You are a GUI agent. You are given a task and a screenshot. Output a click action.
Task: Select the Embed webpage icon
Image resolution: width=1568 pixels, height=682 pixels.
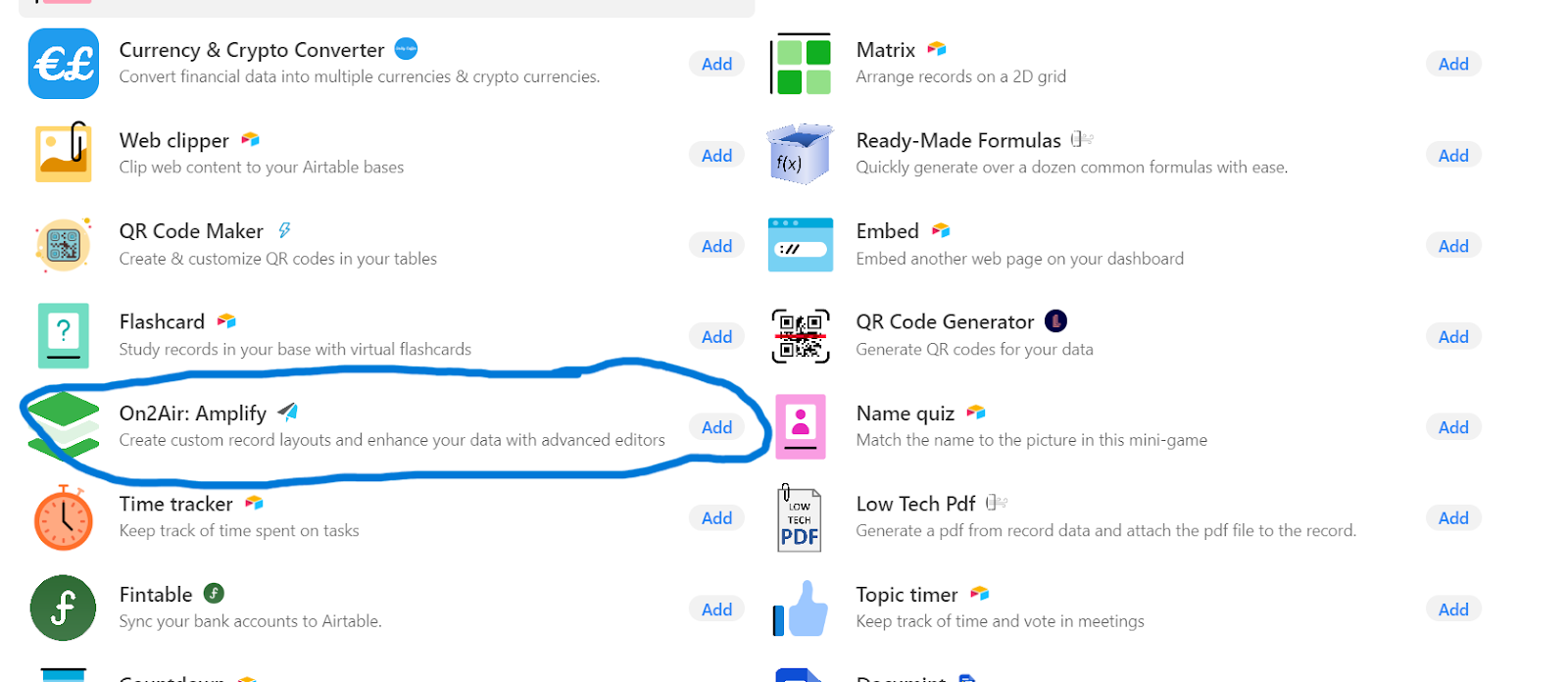(x=801, y=245)
